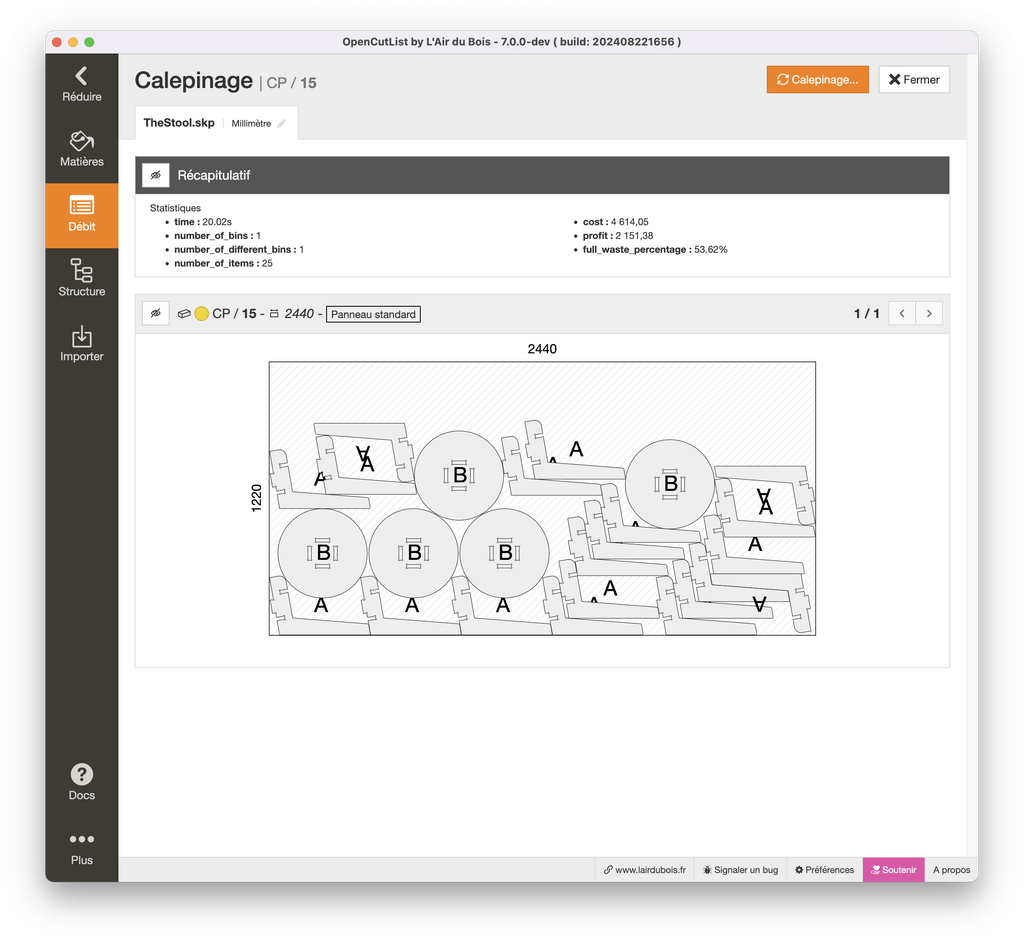Click the 2440 width dimension above sheet
Viewport: 1024px width, 942px height.
coord(542,349)
